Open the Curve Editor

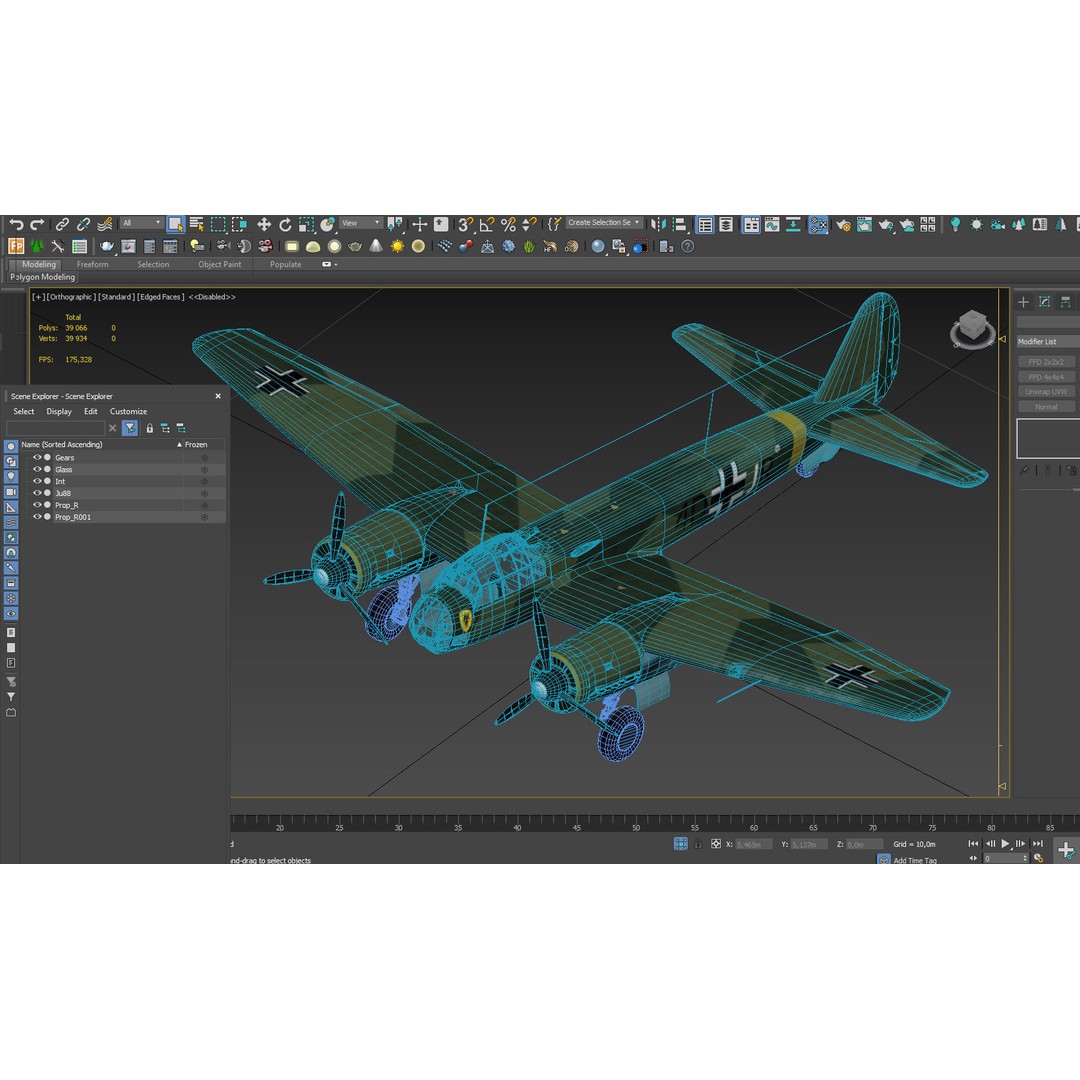[772, 224]
